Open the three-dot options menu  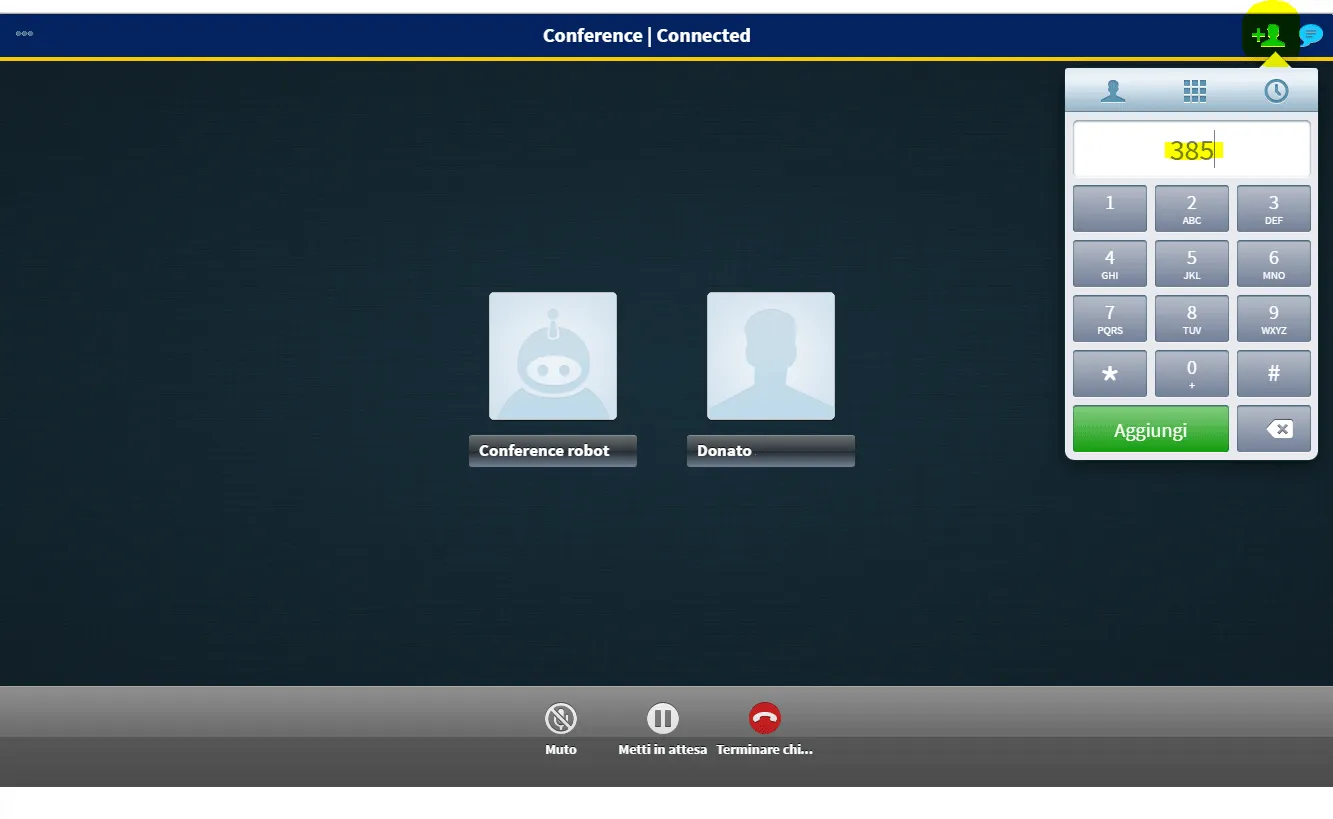pos(24,34)
